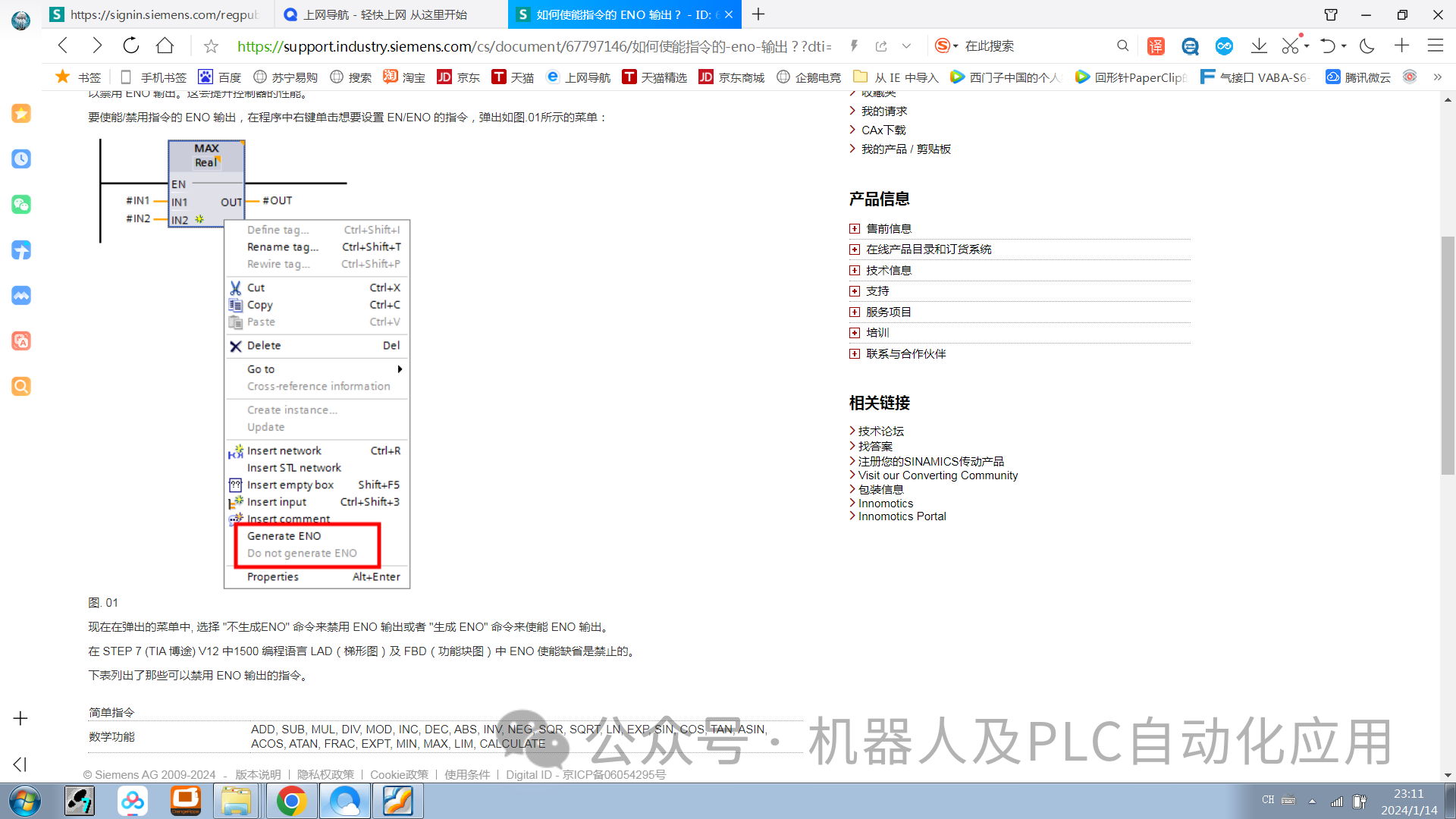Open the skin wardrobe icon in title bar

(x=1331, y=14)
